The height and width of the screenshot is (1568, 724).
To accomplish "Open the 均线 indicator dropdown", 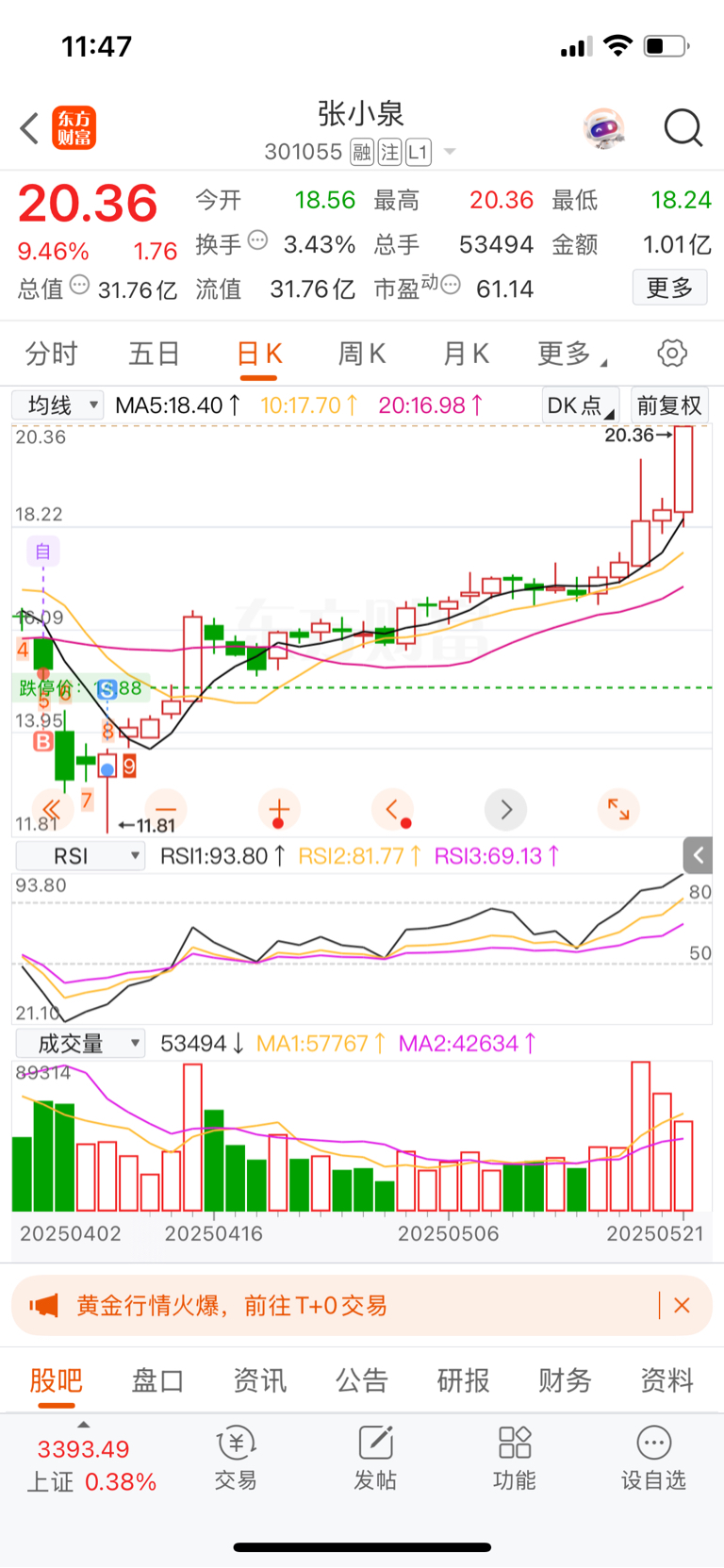I will (57, 405).
